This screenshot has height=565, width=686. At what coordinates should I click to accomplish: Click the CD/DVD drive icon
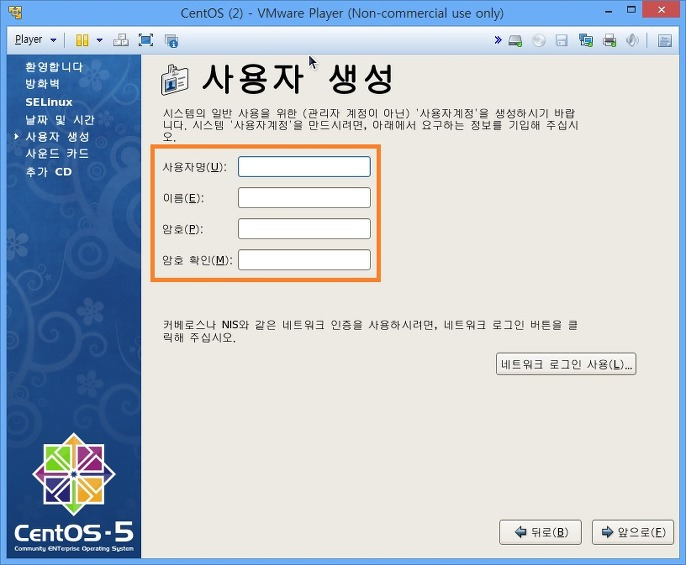539,41
